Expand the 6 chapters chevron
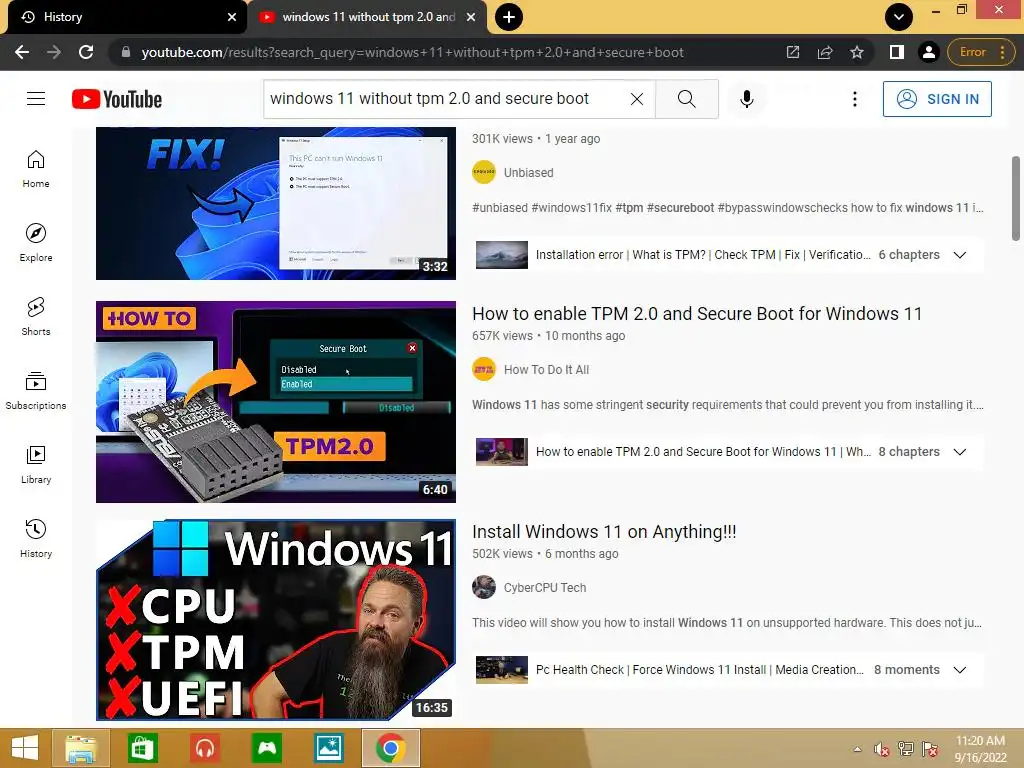Screen dimensions: 1024x768 [959, 255]
